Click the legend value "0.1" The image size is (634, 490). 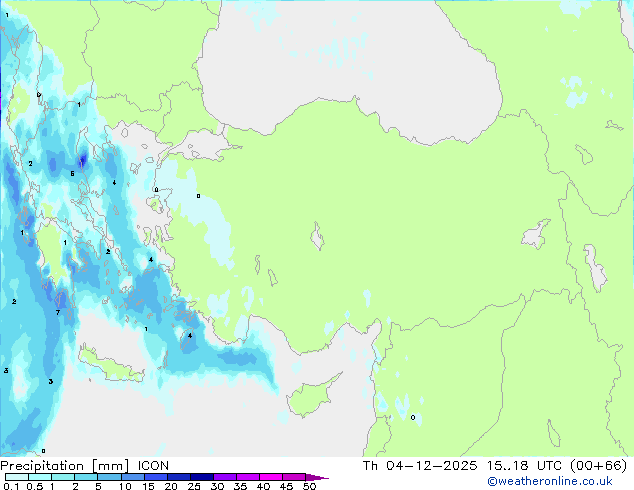[11, 486]
